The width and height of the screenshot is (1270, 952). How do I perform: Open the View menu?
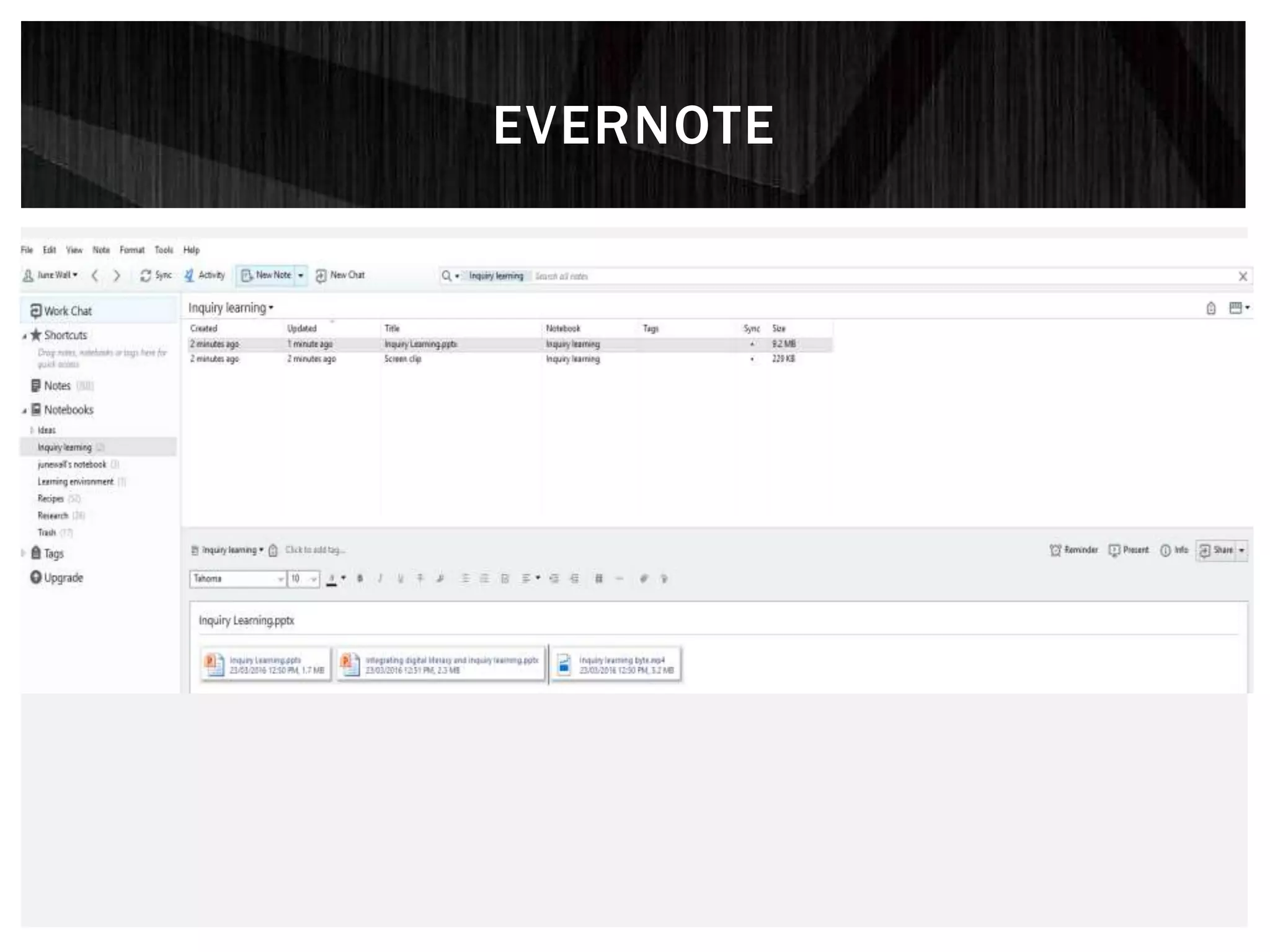pos(74,250)
